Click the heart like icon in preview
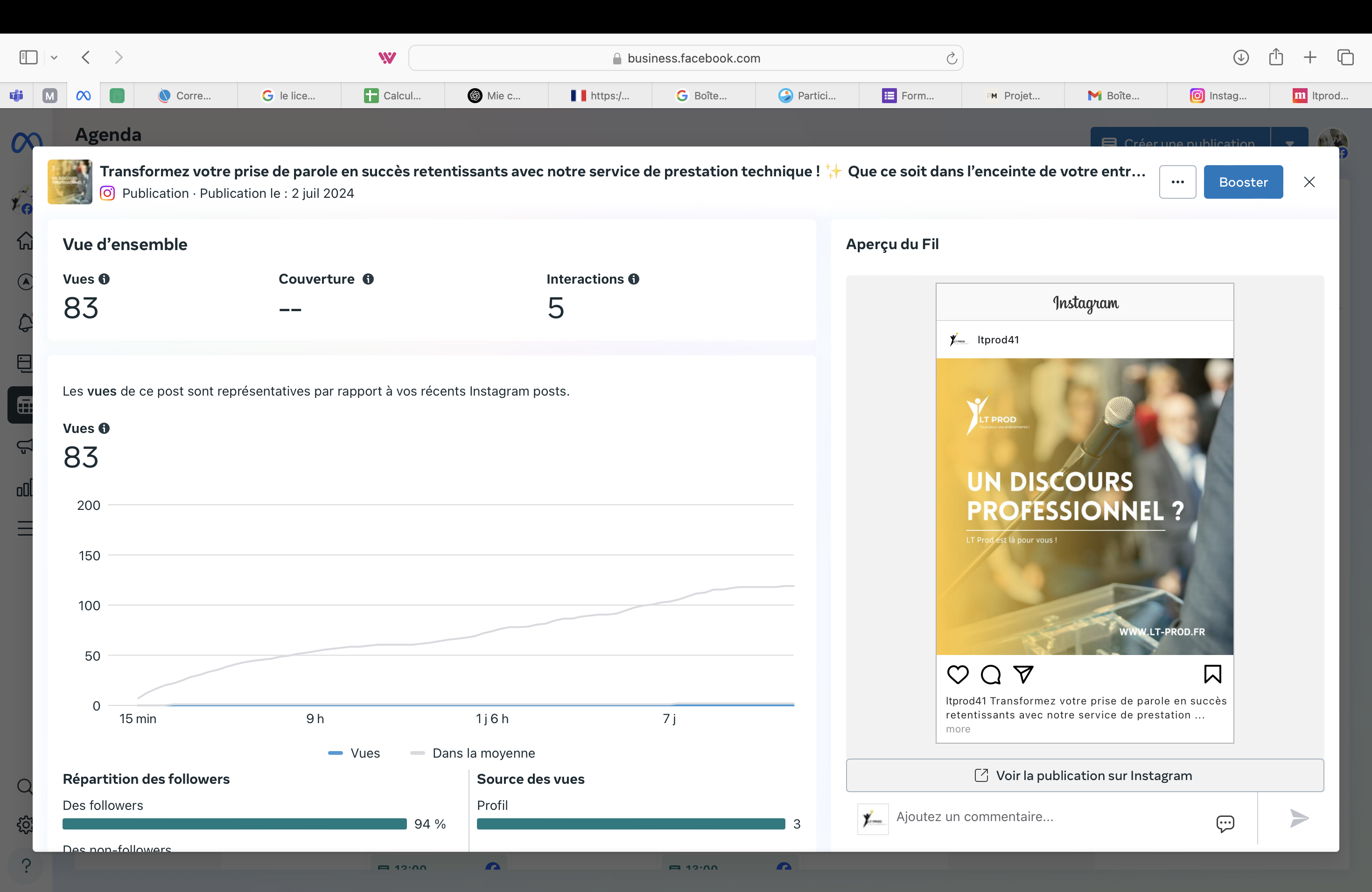This screenshot has width=1372, height=892. coord(958,674)
